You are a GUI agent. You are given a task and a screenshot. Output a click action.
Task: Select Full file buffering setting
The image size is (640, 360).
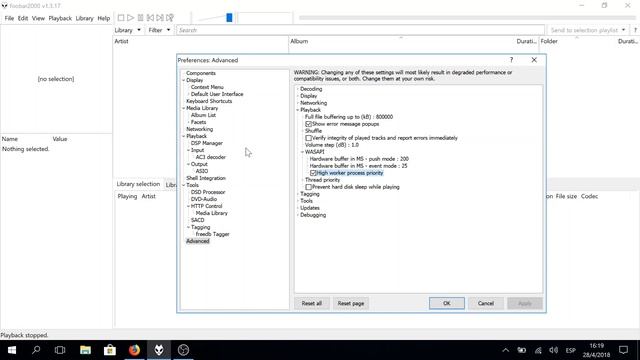point(349,117)
